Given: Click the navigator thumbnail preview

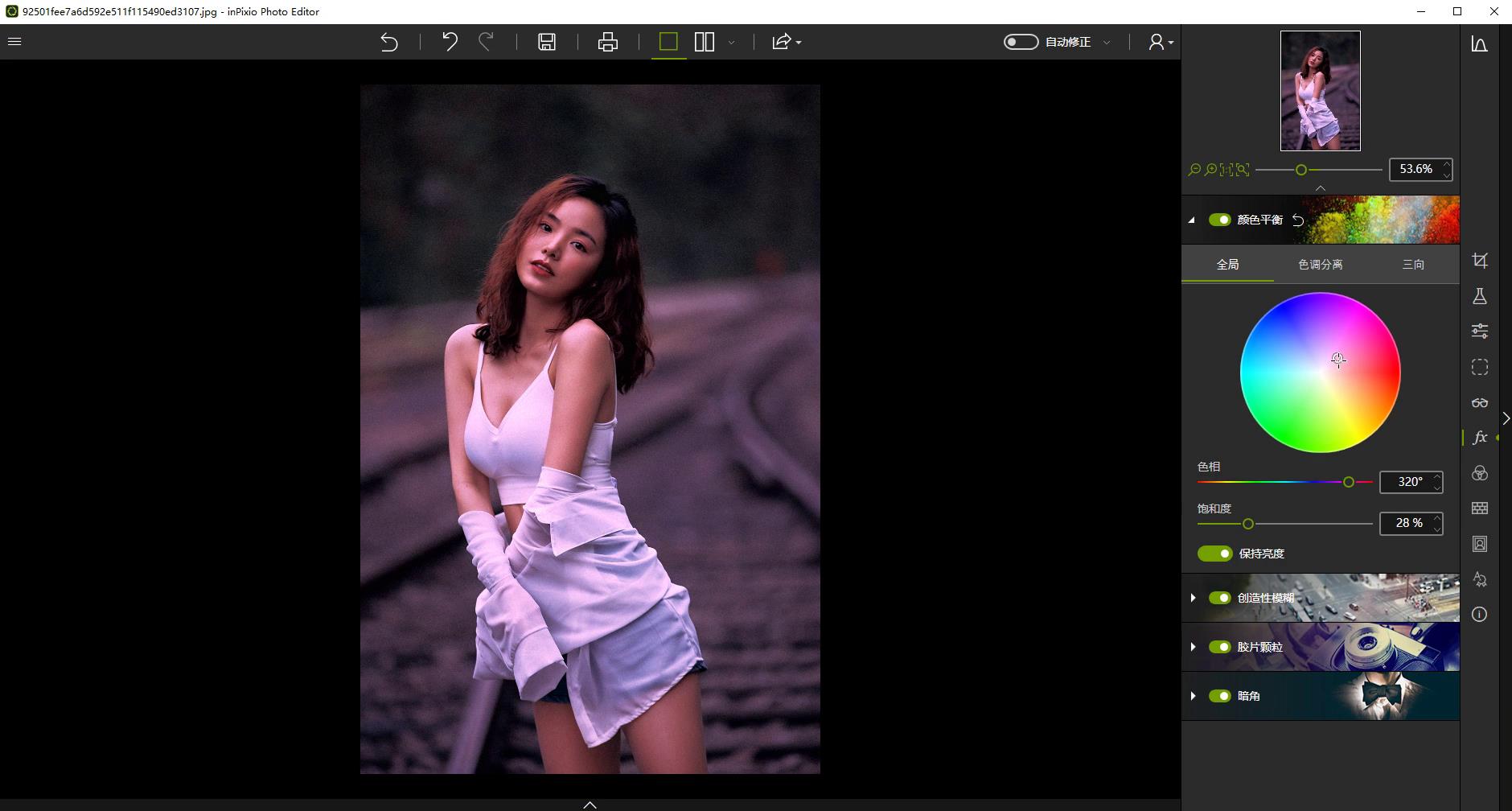Looking at the screenshot, I should pyautogui.click(x=1321, y=91).
